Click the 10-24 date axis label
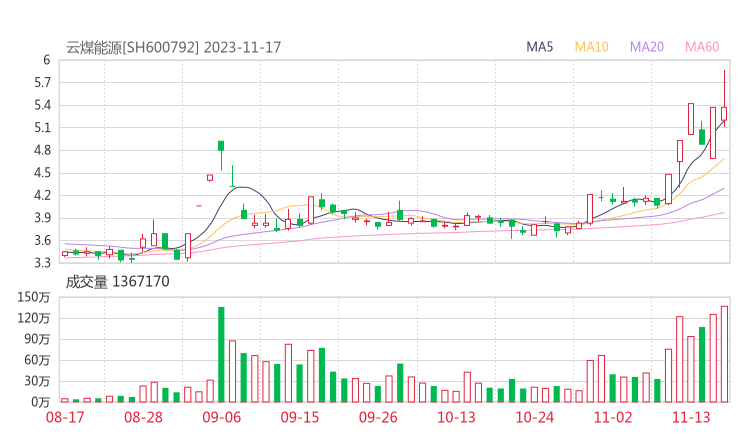 tap(534, 417)
